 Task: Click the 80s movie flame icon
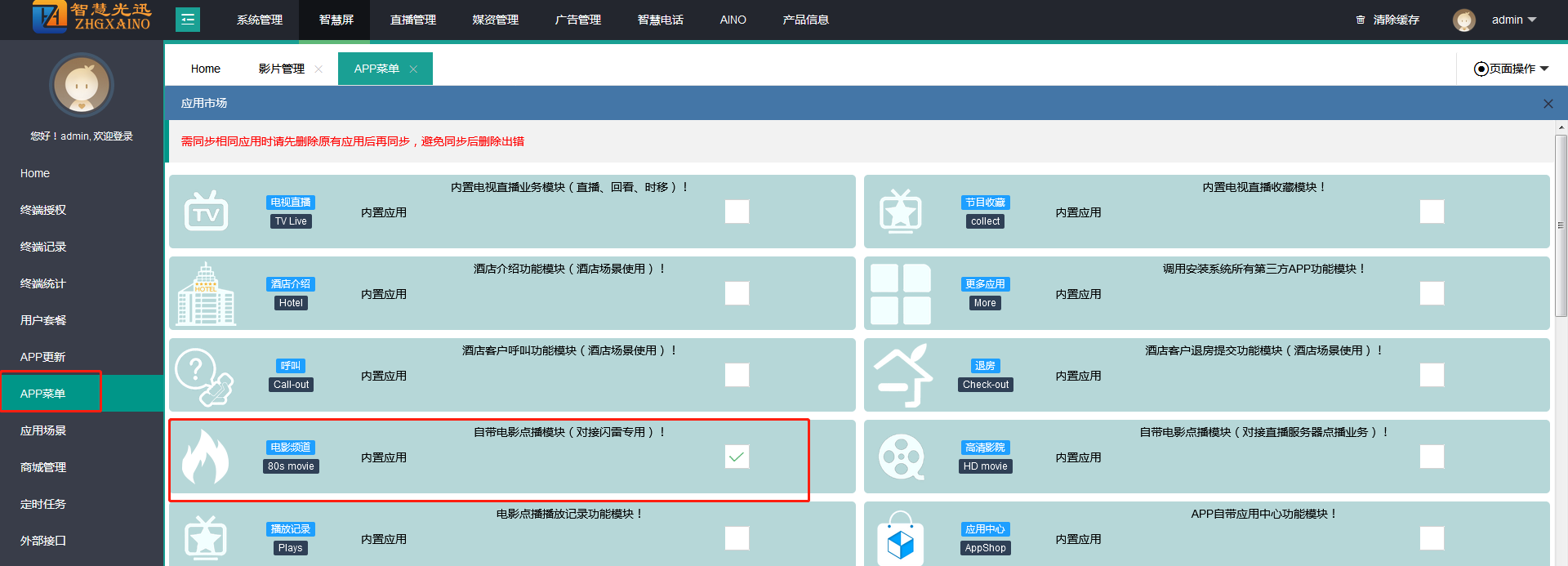point(205,457)
